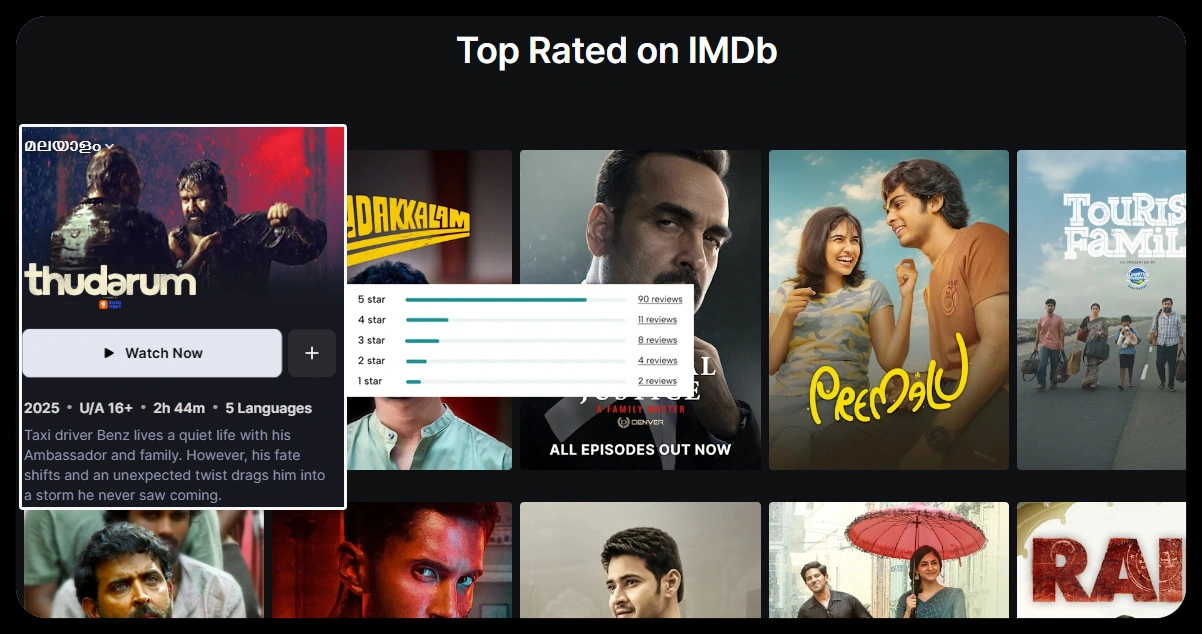Open the Malayalam language dropdown
1202x634 pixels.
pos(69,146)
